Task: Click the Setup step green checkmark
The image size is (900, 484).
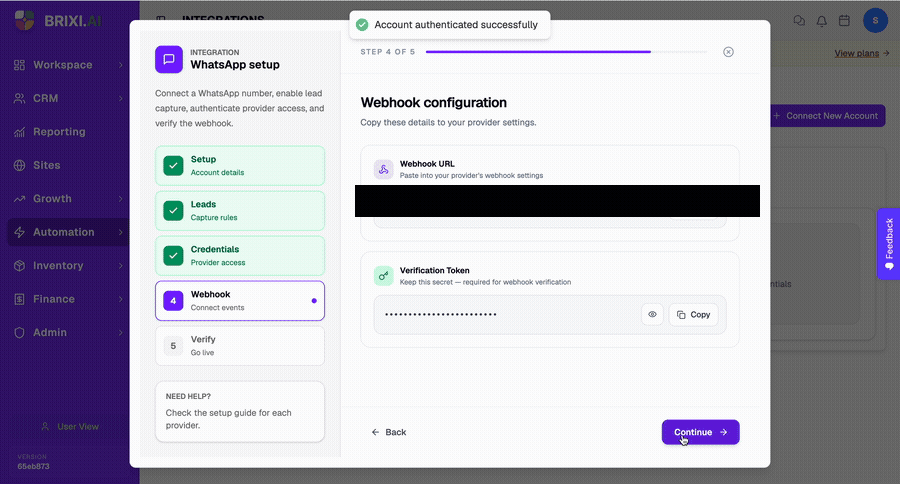Action: click(173, 165)
